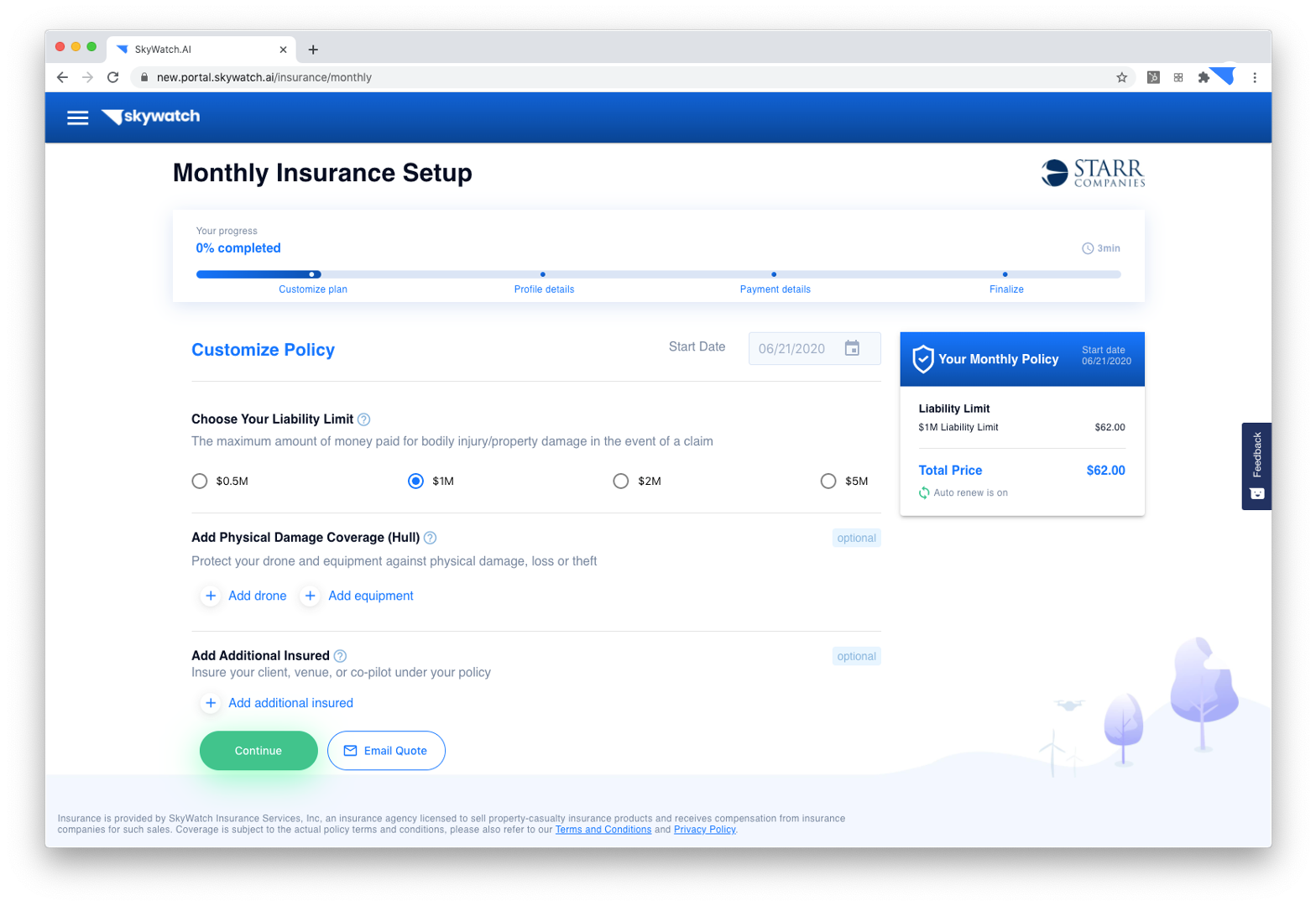Click the $1M Liability Limit line item

click(x=1021, y=427)
